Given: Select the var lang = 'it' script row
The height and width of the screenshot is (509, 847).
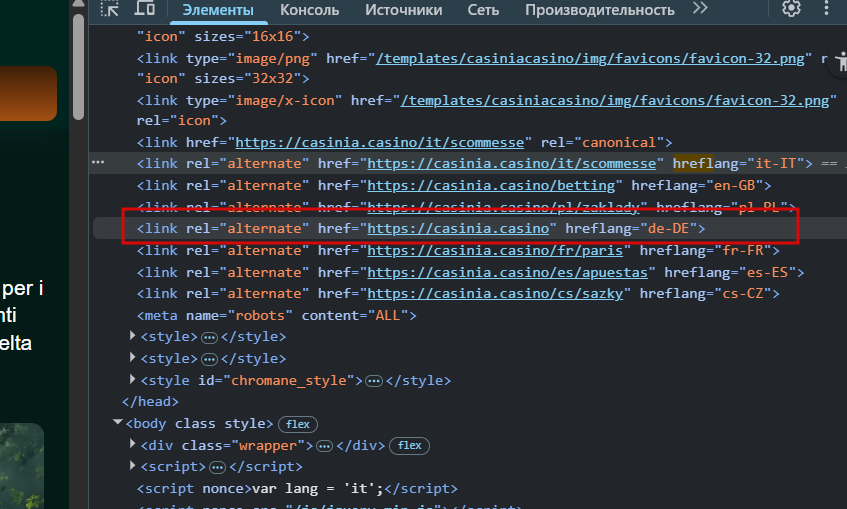Looking at the screenshot, I should click(x=297, y=488).
